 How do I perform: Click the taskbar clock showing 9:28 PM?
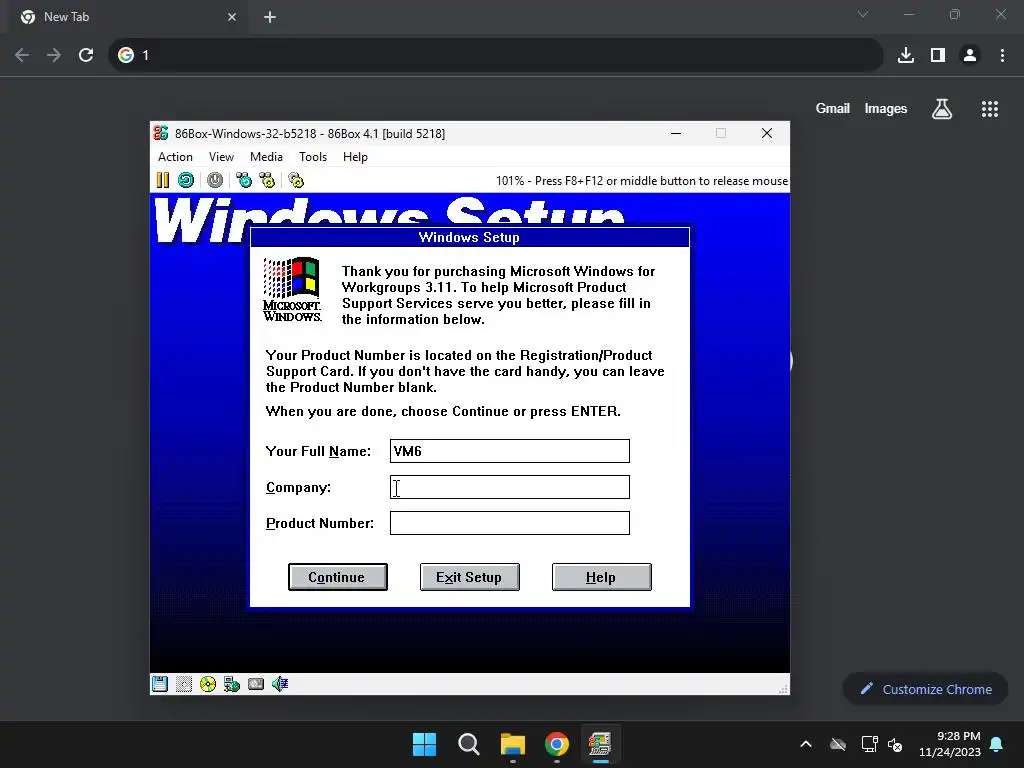[x=950, y=744]
